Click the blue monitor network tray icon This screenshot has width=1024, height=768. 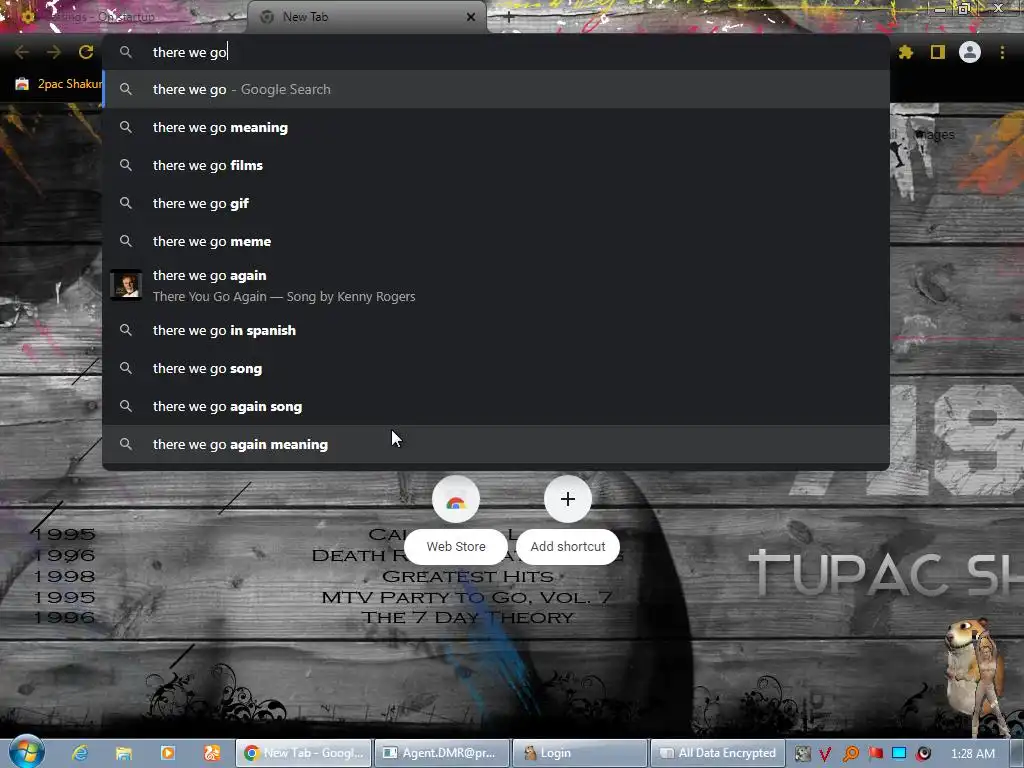(x=899, y=754)
